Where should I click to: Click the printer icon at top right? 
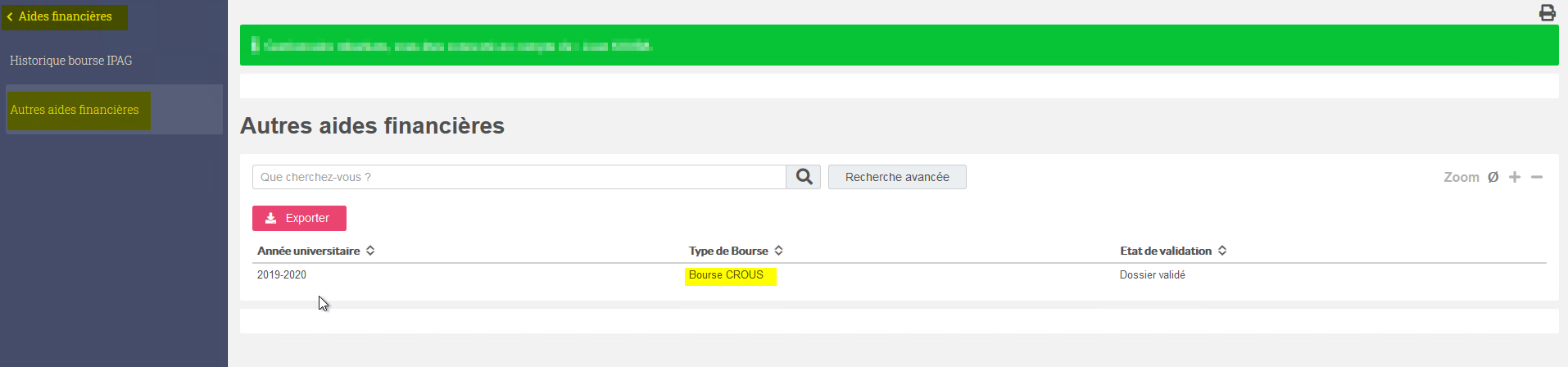[1547, 12]
